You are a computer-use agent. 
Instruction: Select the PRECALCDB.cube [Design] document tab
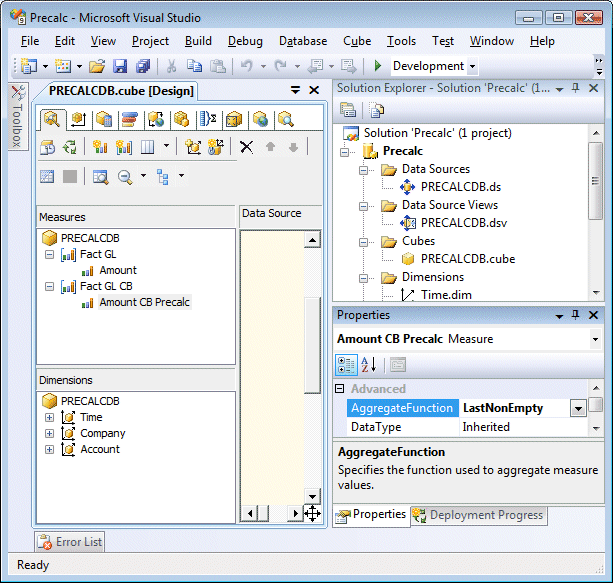click(x=121, y=91)
